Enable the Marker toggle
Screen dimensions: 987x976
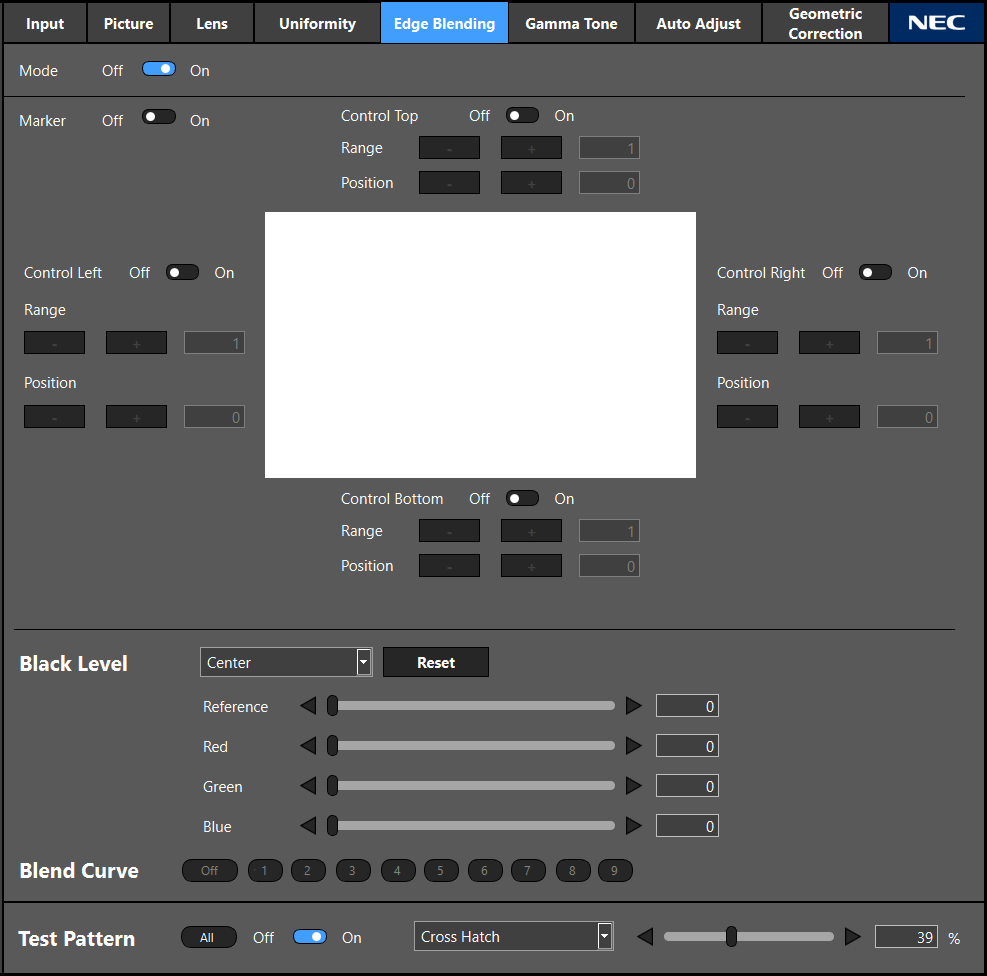click(159, 117)
